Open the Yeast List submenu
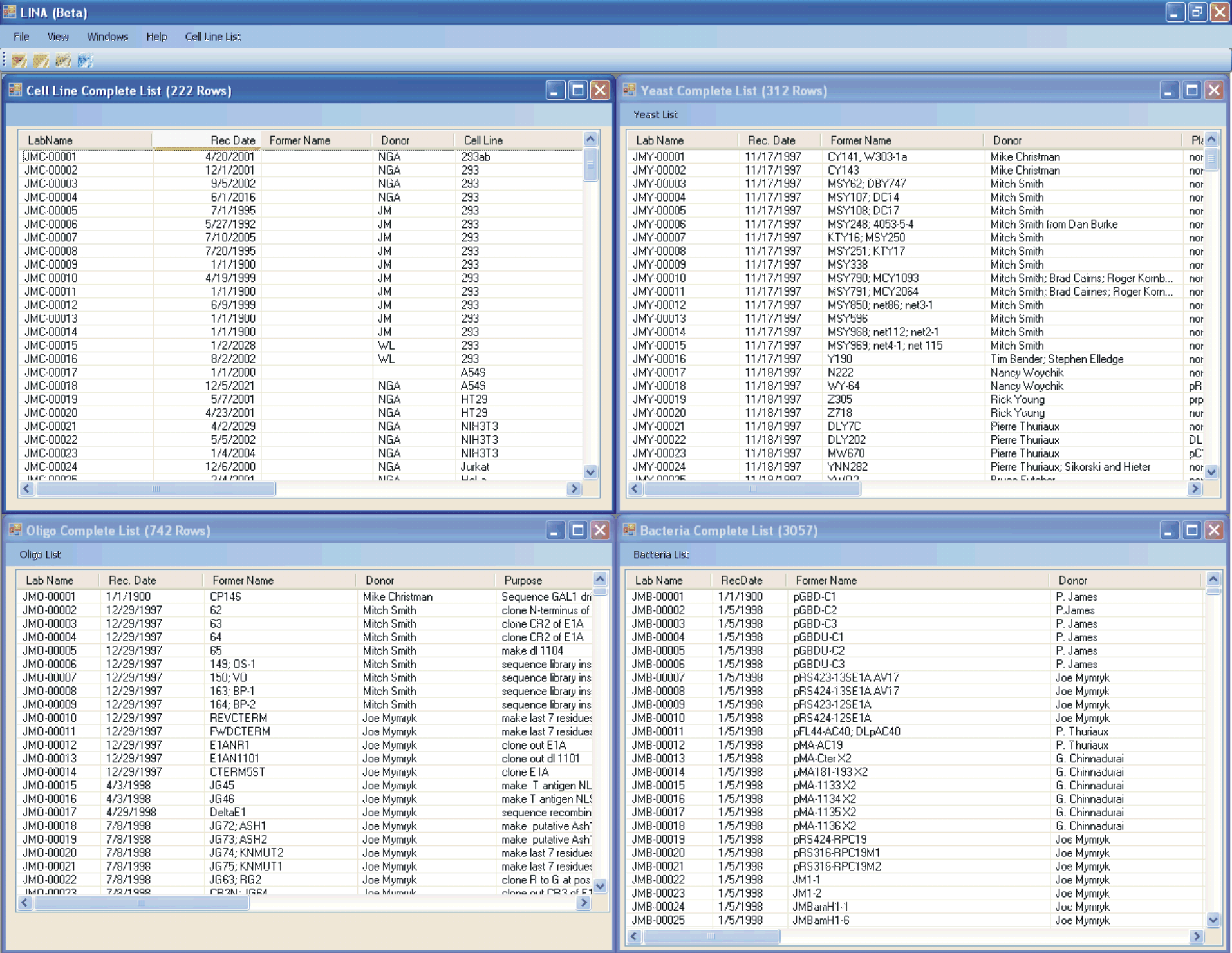Screen dimensions: 1232x953 tap(655, 115)
